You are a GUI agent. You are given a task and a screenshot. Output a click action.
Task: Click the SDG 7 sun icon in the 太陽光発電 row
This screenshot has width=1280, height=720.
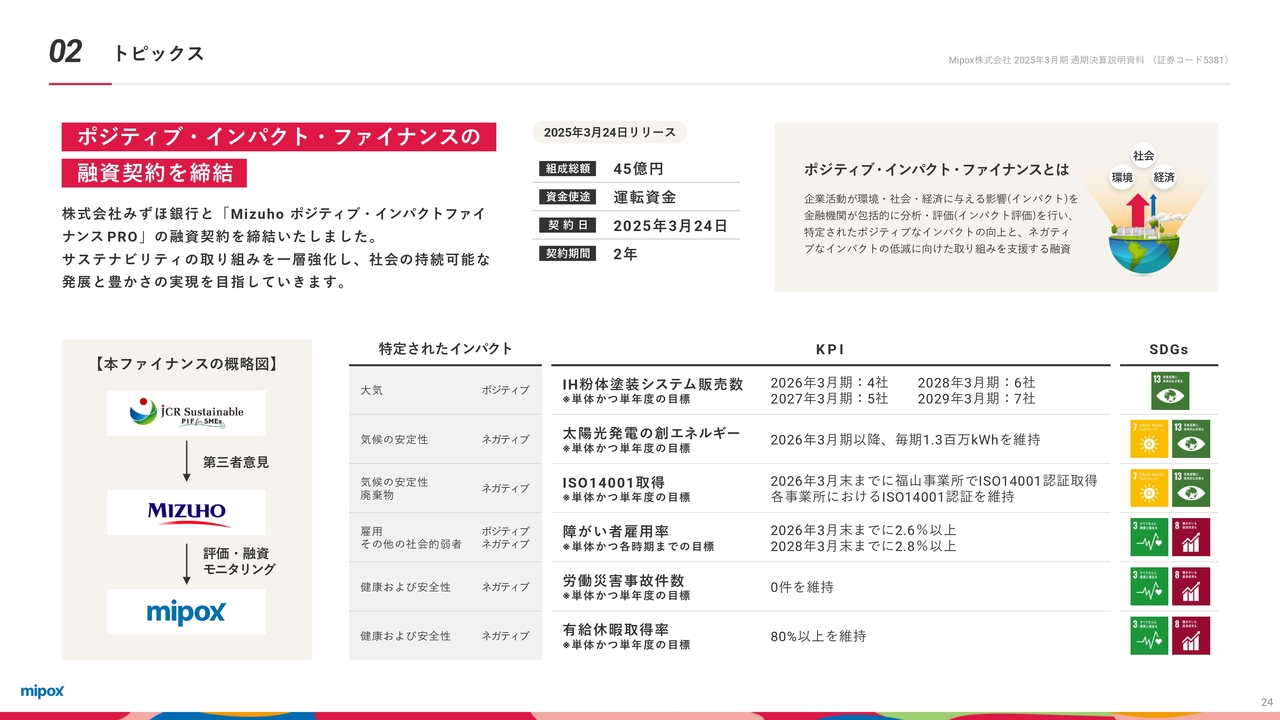click(x=1150, y=439)
